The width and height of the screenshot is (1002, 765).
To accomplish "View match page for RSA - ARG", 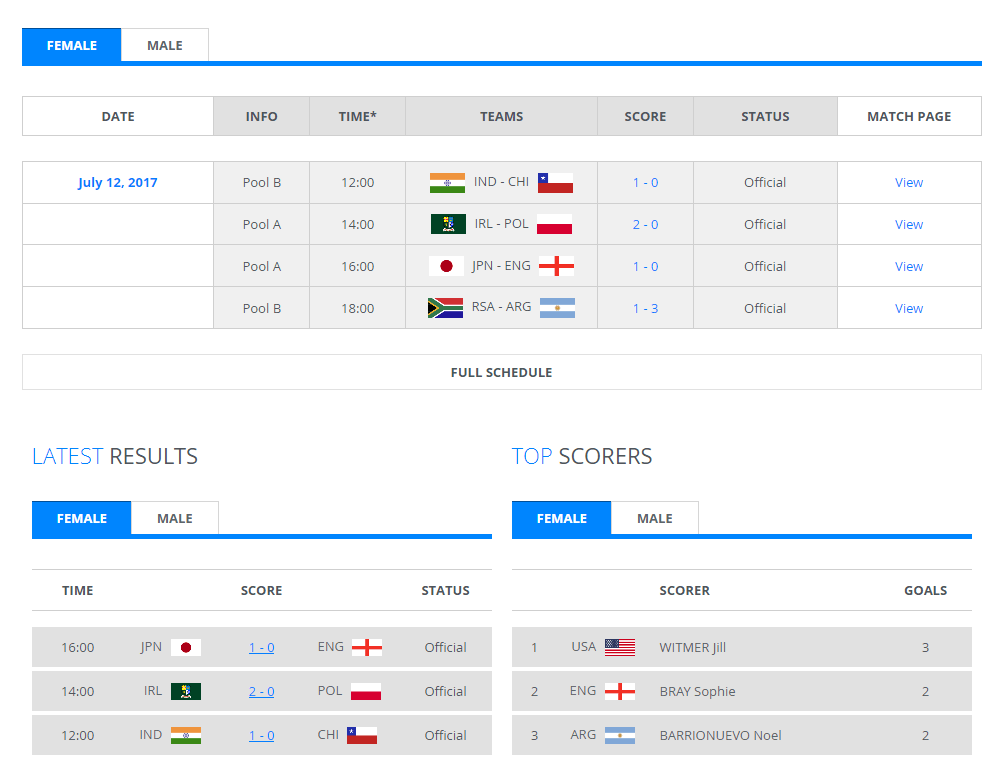I will click(x=909, y=309).
